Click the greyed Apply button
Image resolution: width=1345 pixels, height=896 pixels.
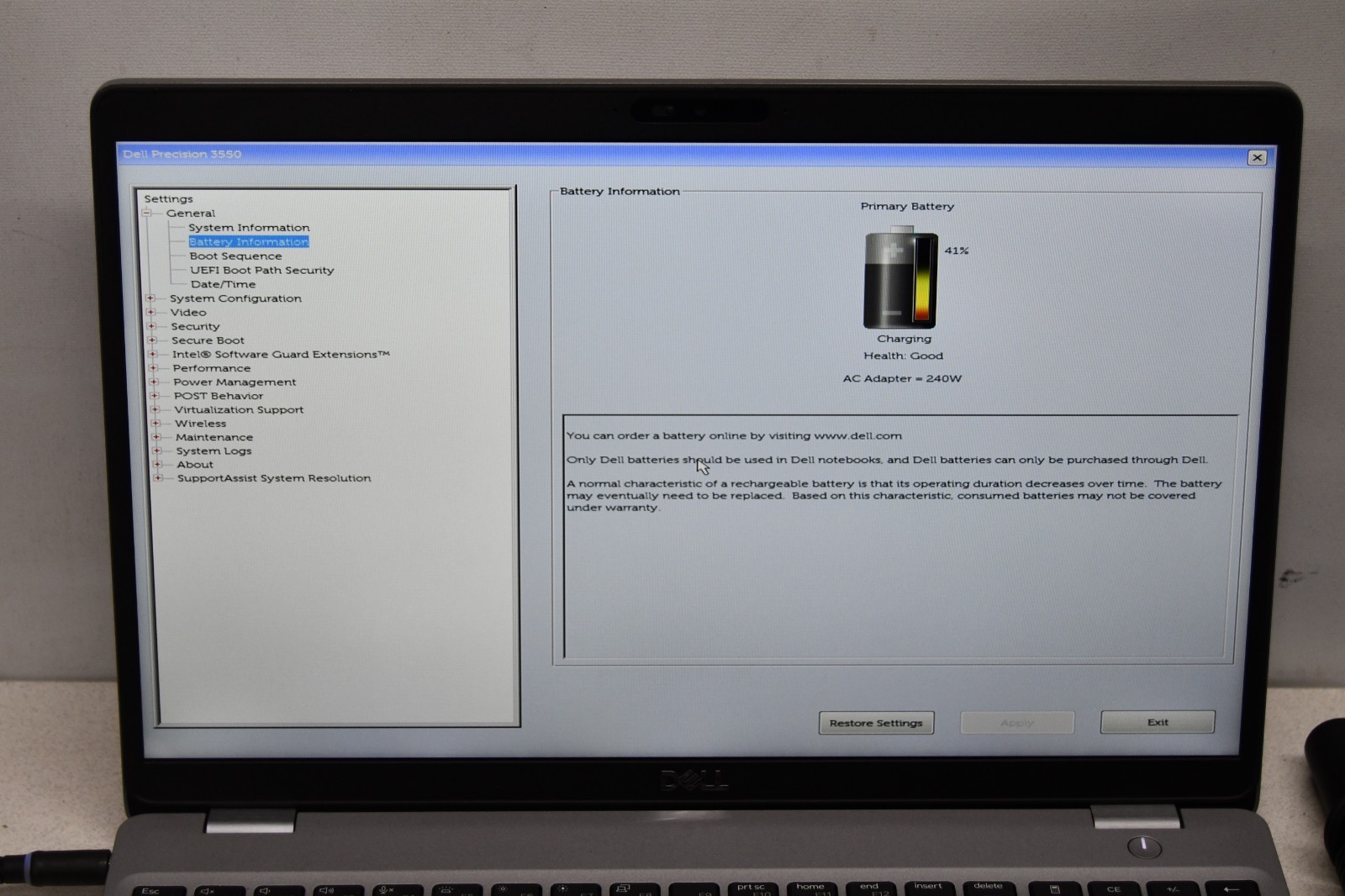[x=1017, y=723]
